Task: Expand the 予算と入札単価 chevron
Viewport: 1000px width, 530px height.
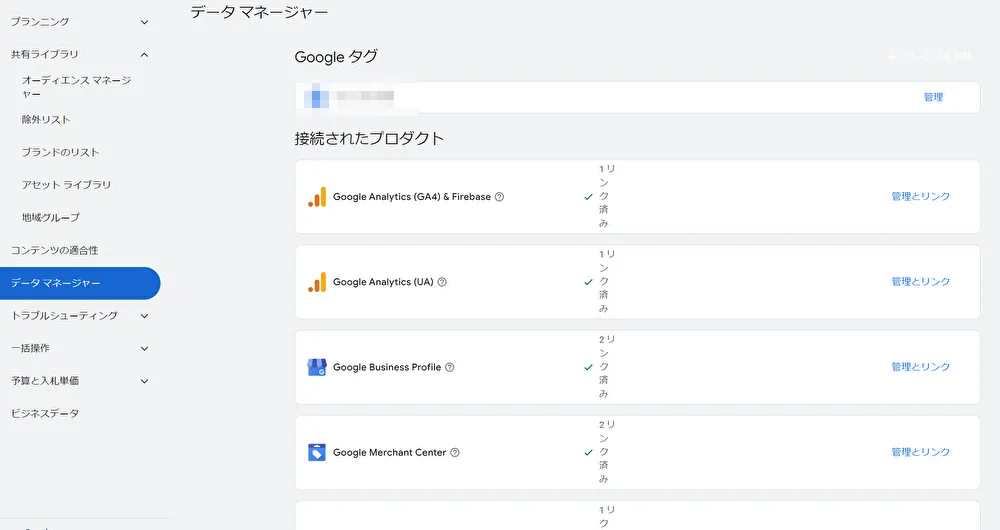Action: (x=145, y=381)
